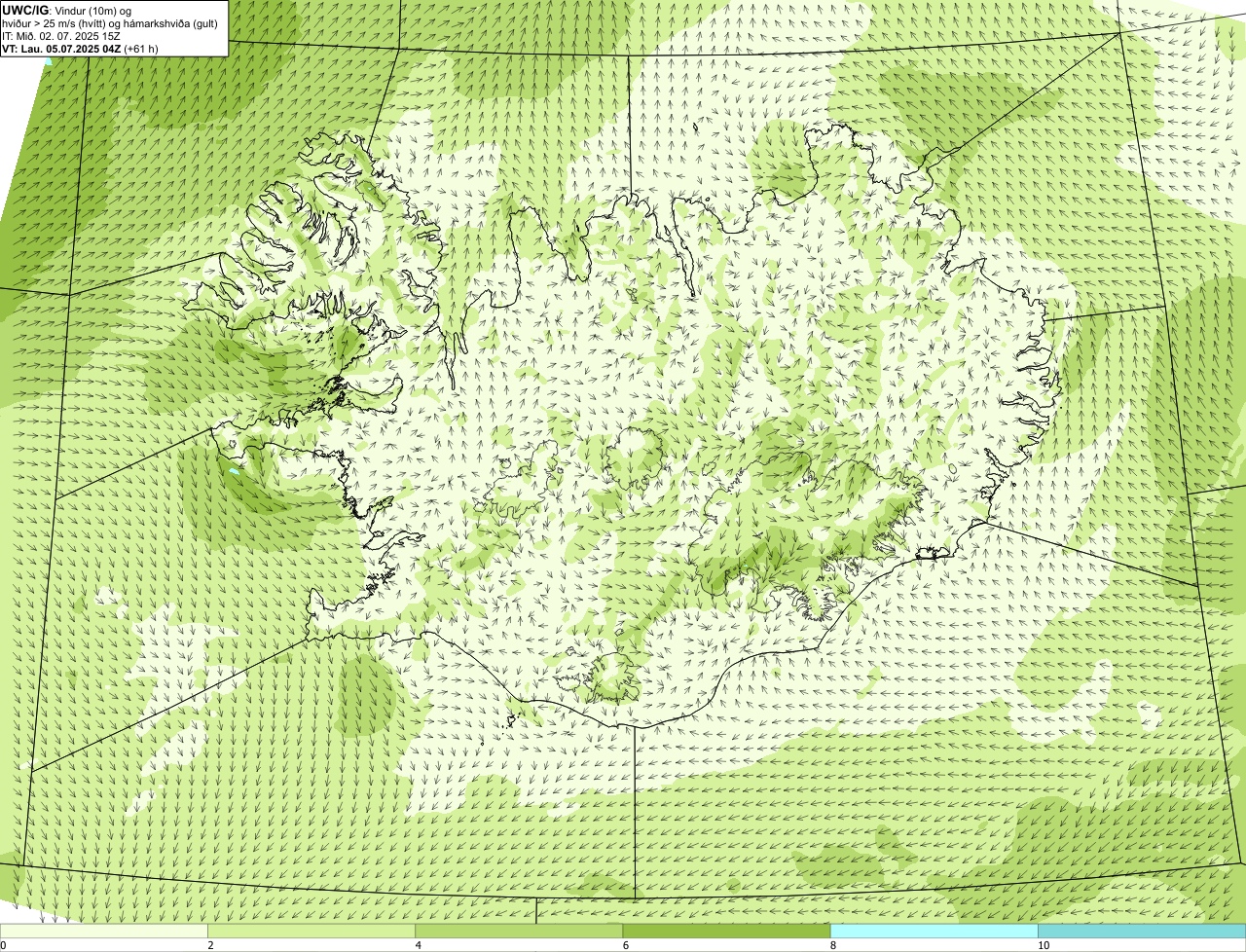Click the '2' label under the colour bar
The height and width of the screenshot is (952, 1246).
pyautogui.click(x=211, y=945)
